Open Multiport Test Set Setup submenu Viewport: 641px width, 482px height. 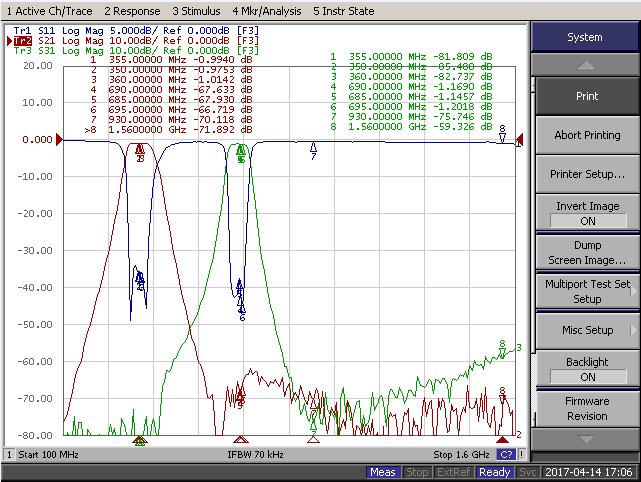tap(587, 291)
